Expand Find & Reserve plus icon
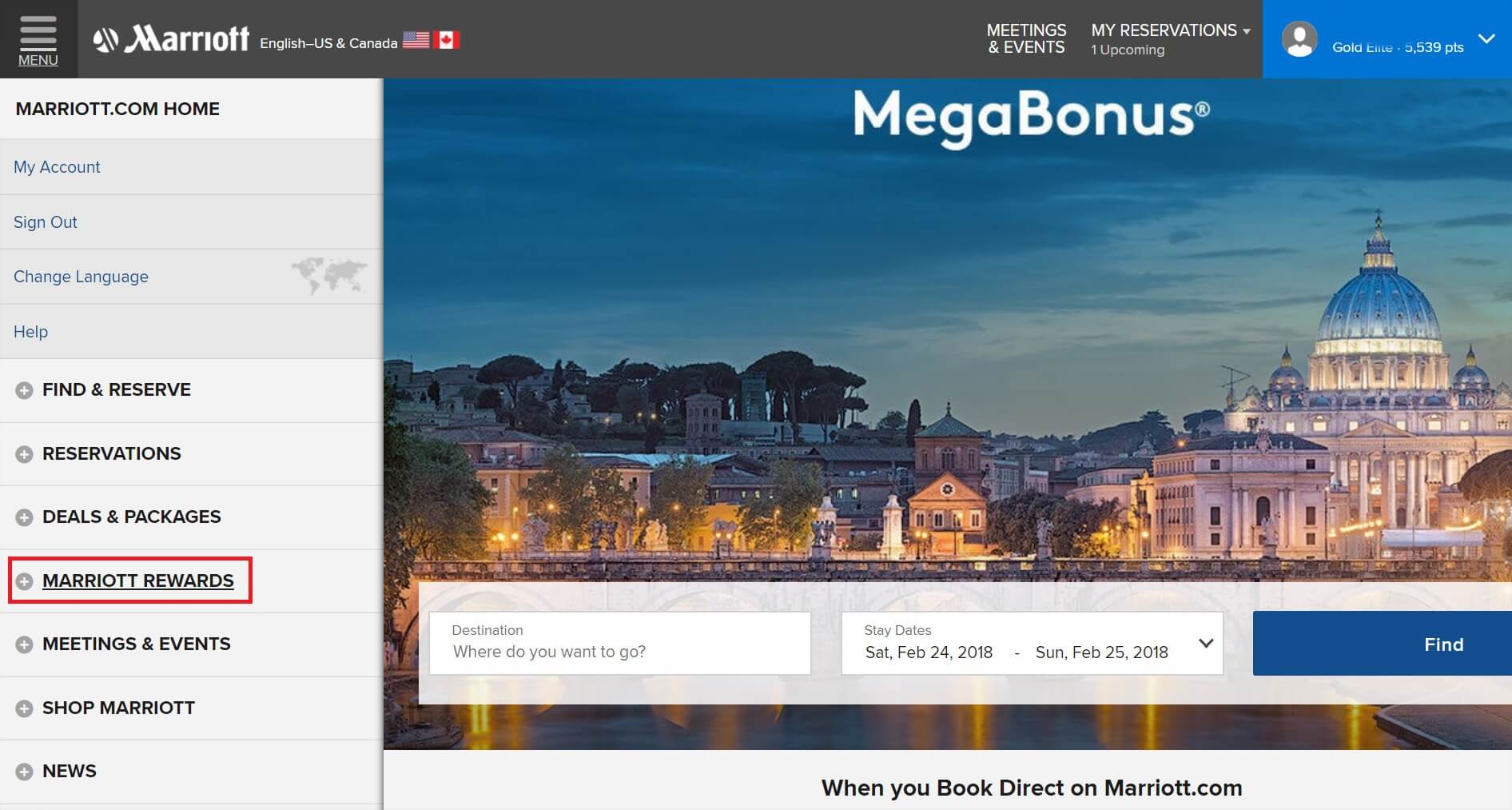This screenshot has height=810, width=1512. tap(25, 390)
